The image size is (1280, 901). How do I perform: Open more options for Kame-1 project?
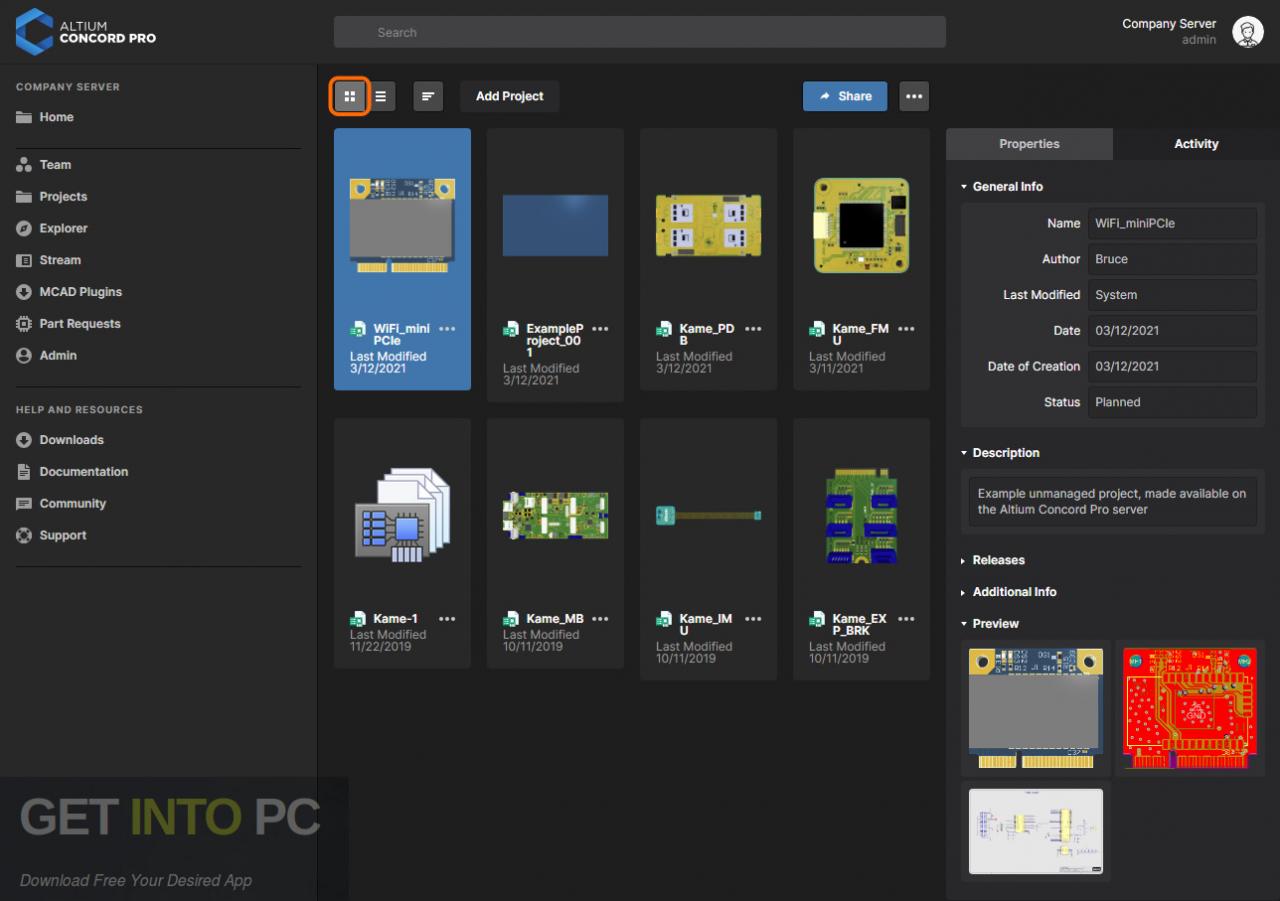click(x=447, y=619)
